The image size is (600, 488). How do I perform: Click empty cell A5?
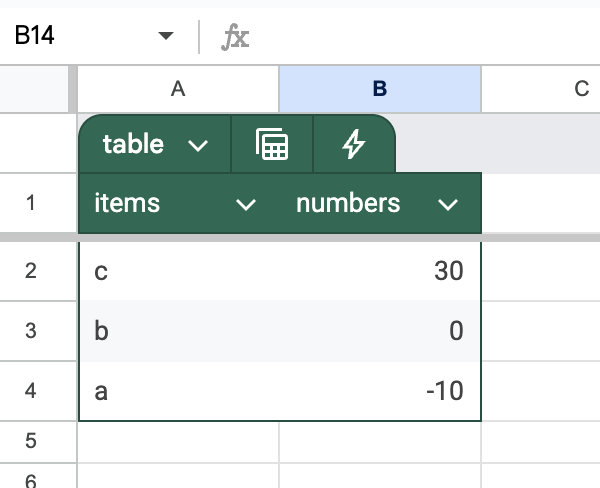pyautogui.click(x=178, y=442)
